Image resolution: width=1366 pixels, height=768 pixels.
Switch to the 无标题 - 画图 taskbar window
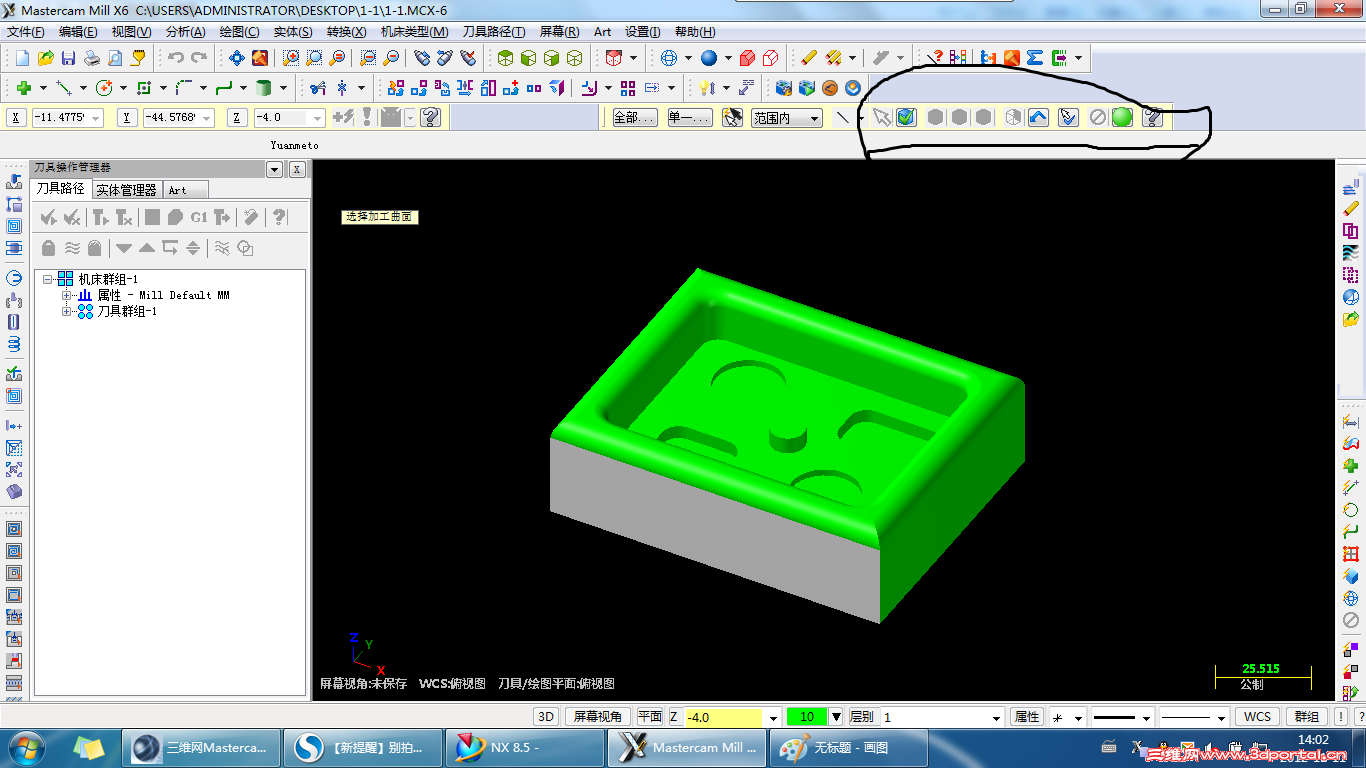click(x=849, y=747)
